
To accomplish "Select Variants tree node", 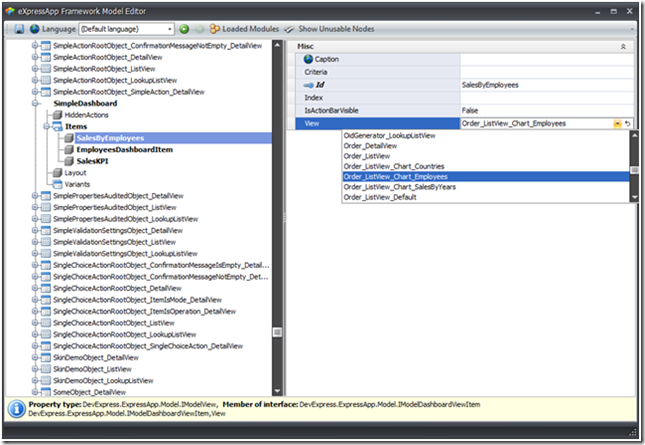I will pyautogui.click(x=77, y=184).
